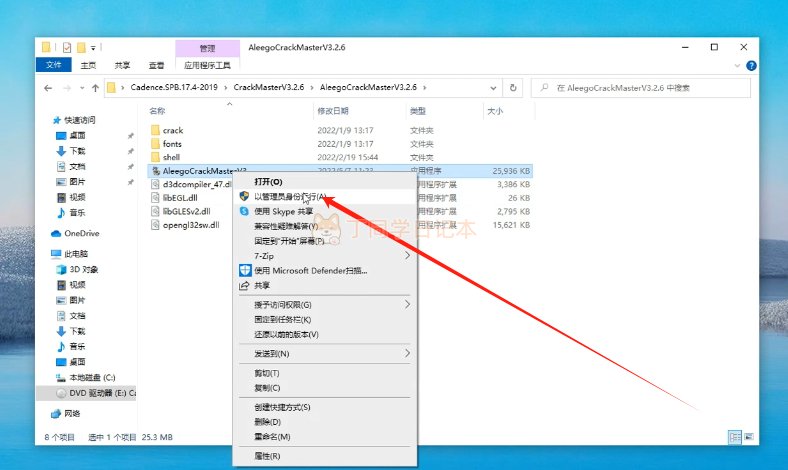Open address bar history dropdown

click(493, 88)
